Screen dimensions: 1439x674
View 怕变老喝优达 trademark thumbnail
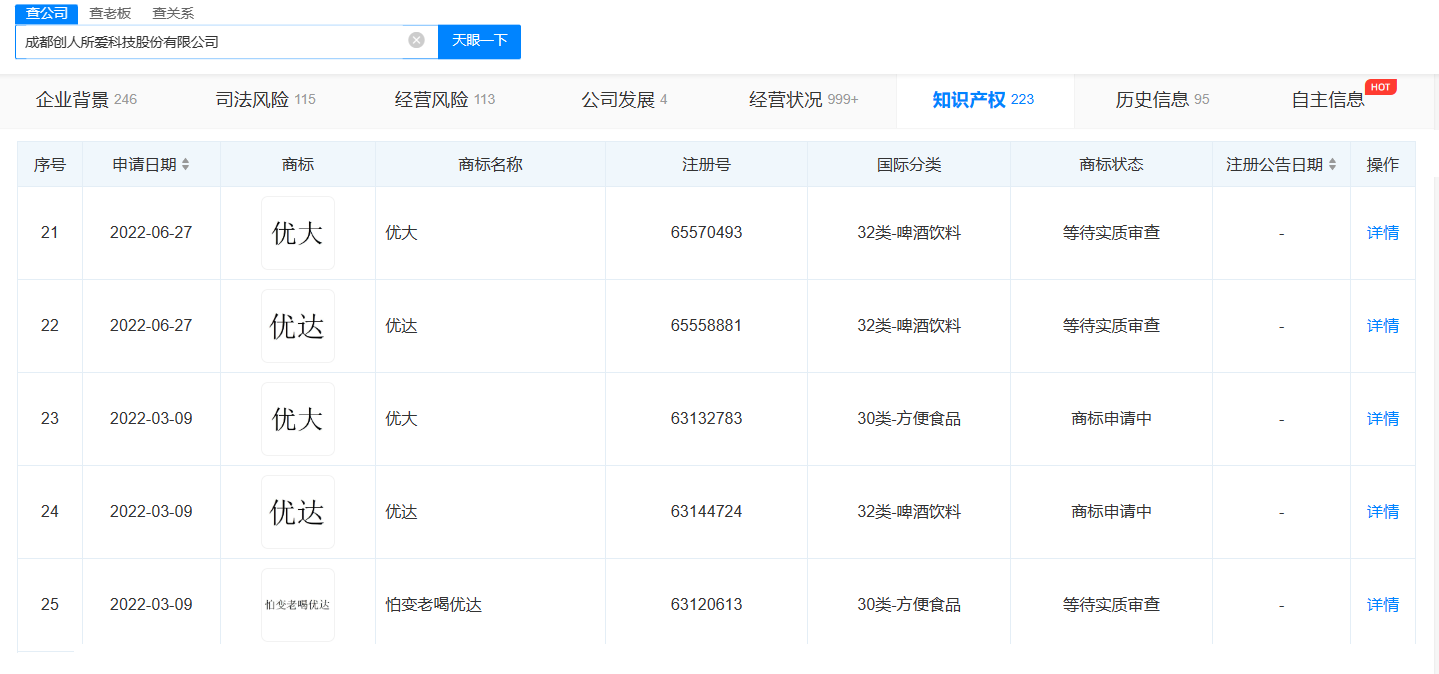298,605
